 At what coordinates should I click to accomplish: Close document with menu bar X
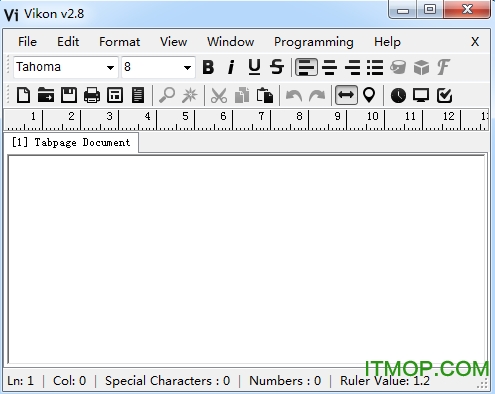pos(475,42)
